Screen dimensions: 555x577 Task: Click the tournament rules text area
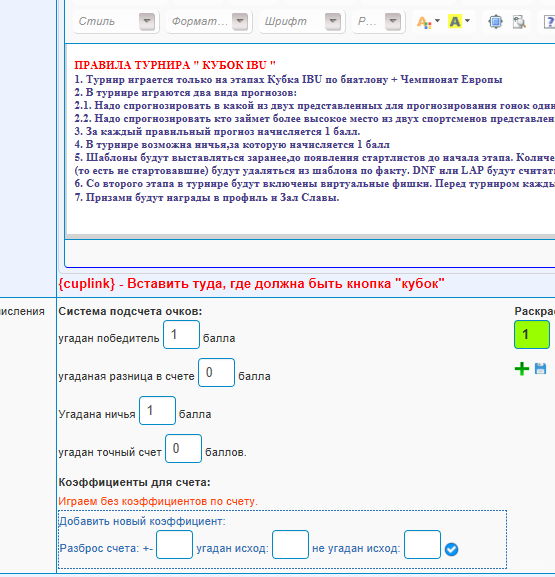[x=311, y=139]
